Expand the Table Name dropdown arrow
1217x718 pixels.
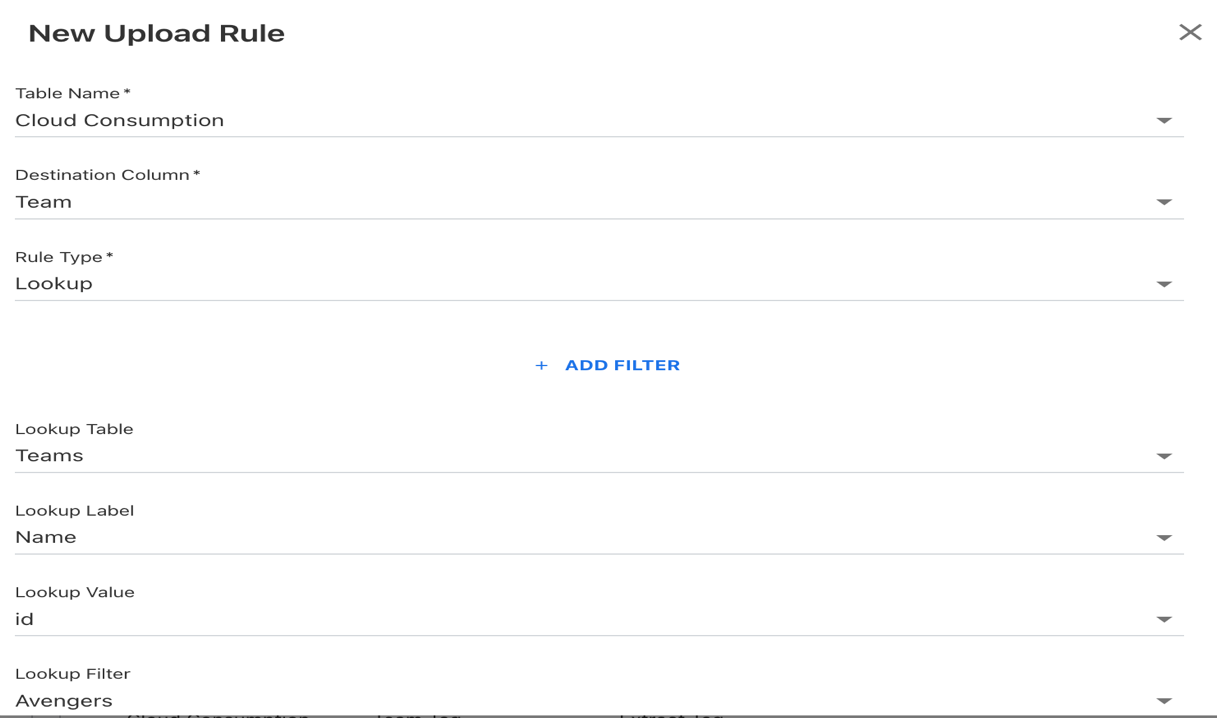pyautogui.click(x=1164, y=121)
